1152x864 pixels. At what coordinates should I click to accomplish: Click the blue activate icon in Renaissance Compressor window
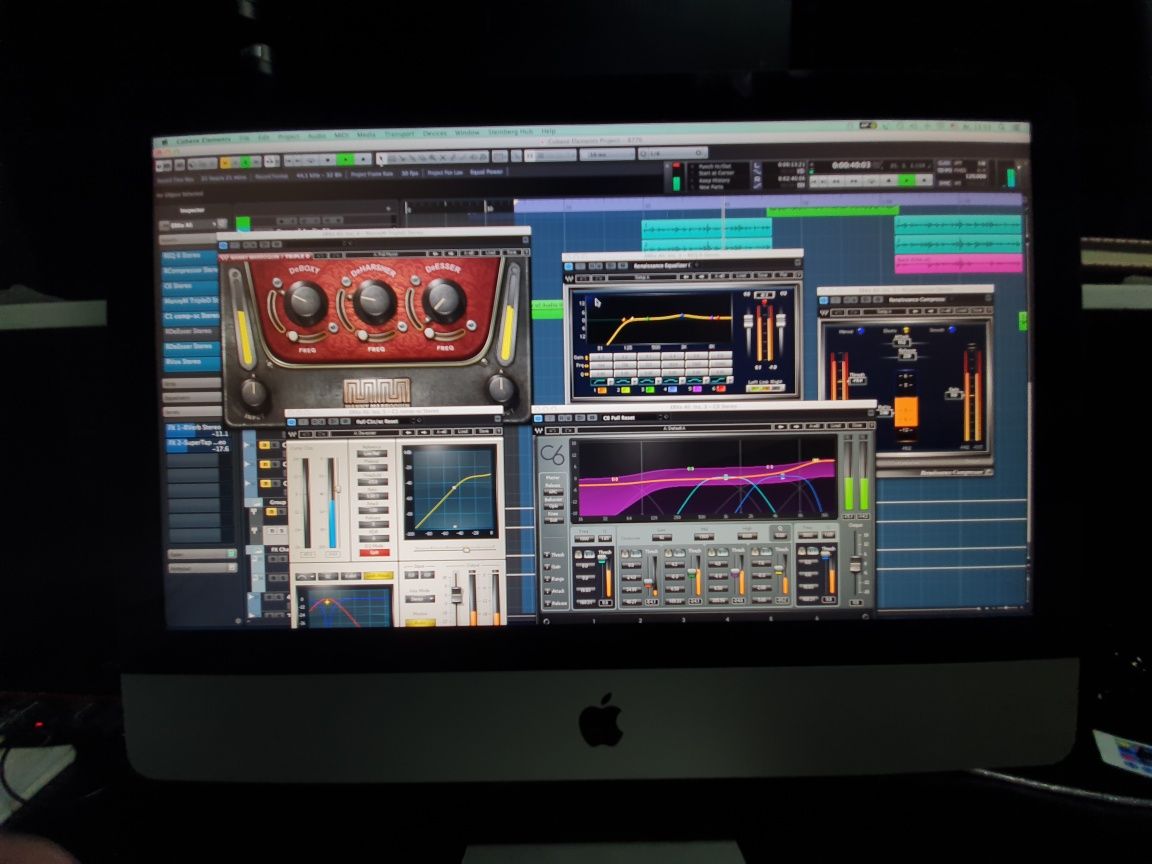click(826, 300)
